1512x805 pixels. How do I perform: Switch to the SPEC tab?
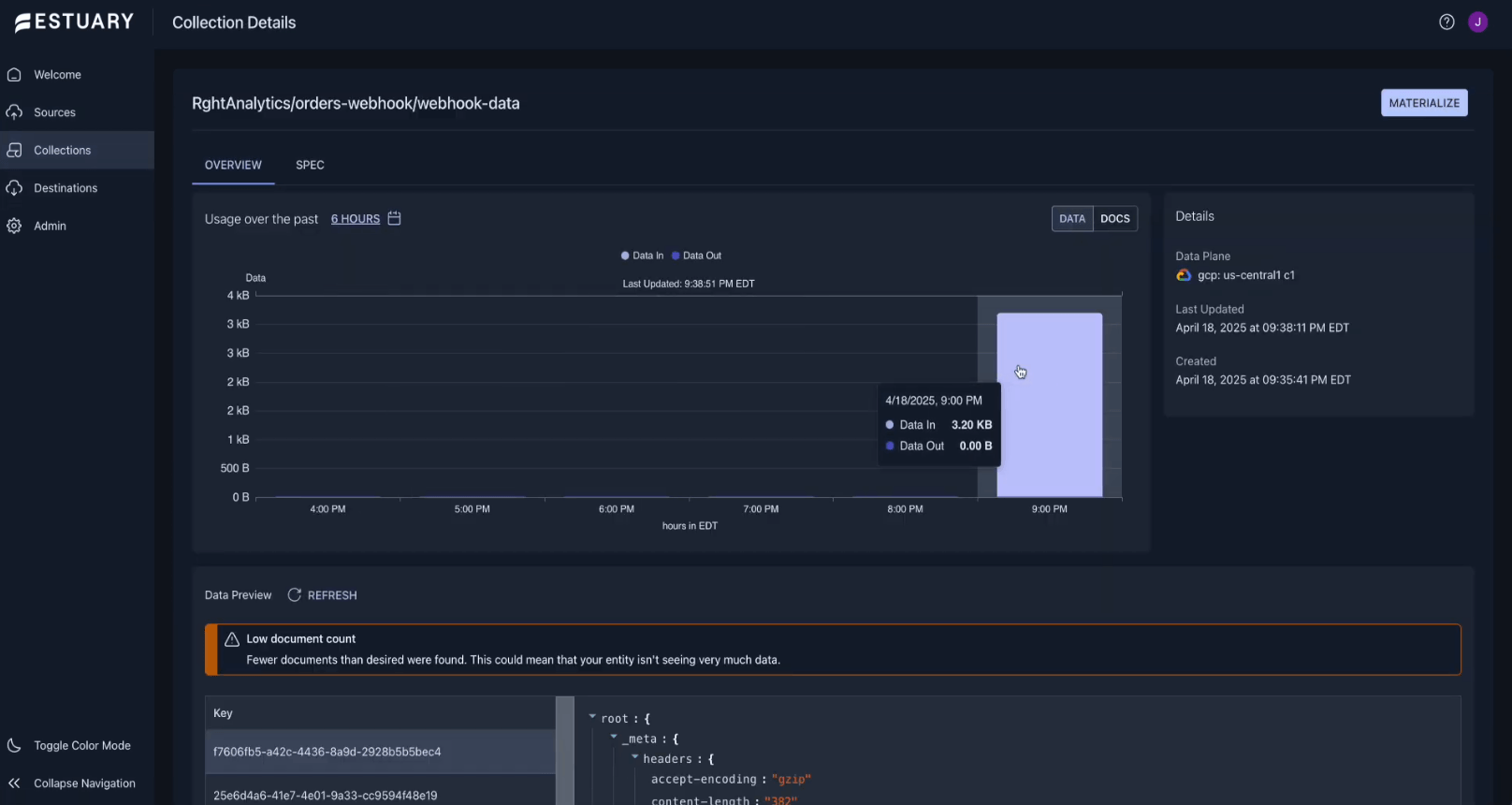310,165
